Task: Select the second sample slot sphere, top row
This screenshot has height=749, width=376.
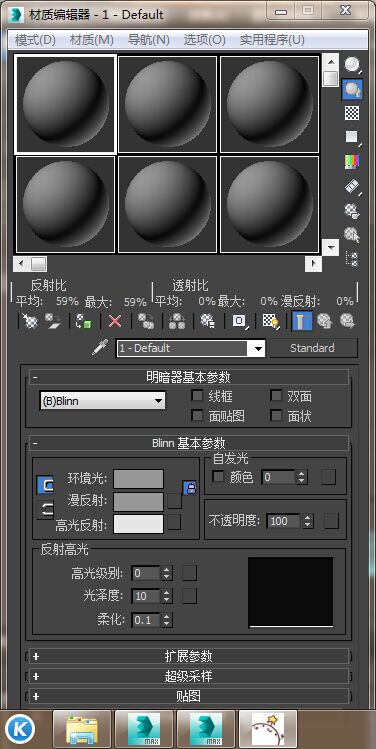Action: click(x=167, y=104)
